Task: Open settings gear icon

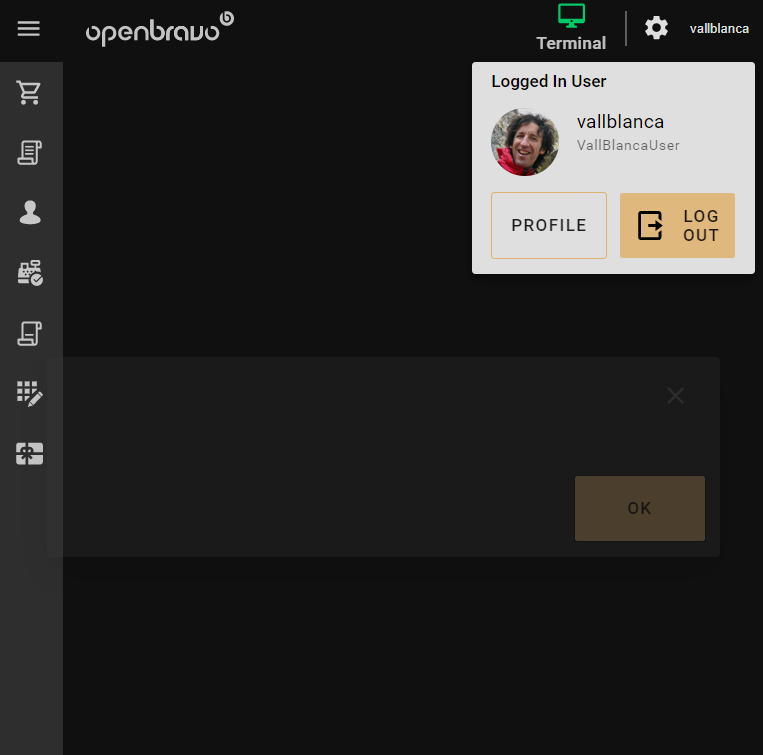Action: 656,28
